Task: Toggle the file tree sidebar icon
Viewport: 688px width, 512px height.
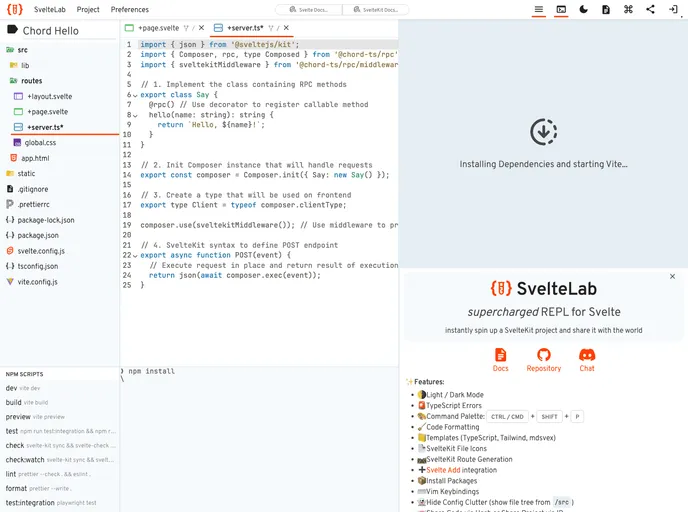Action: point(538,9)
